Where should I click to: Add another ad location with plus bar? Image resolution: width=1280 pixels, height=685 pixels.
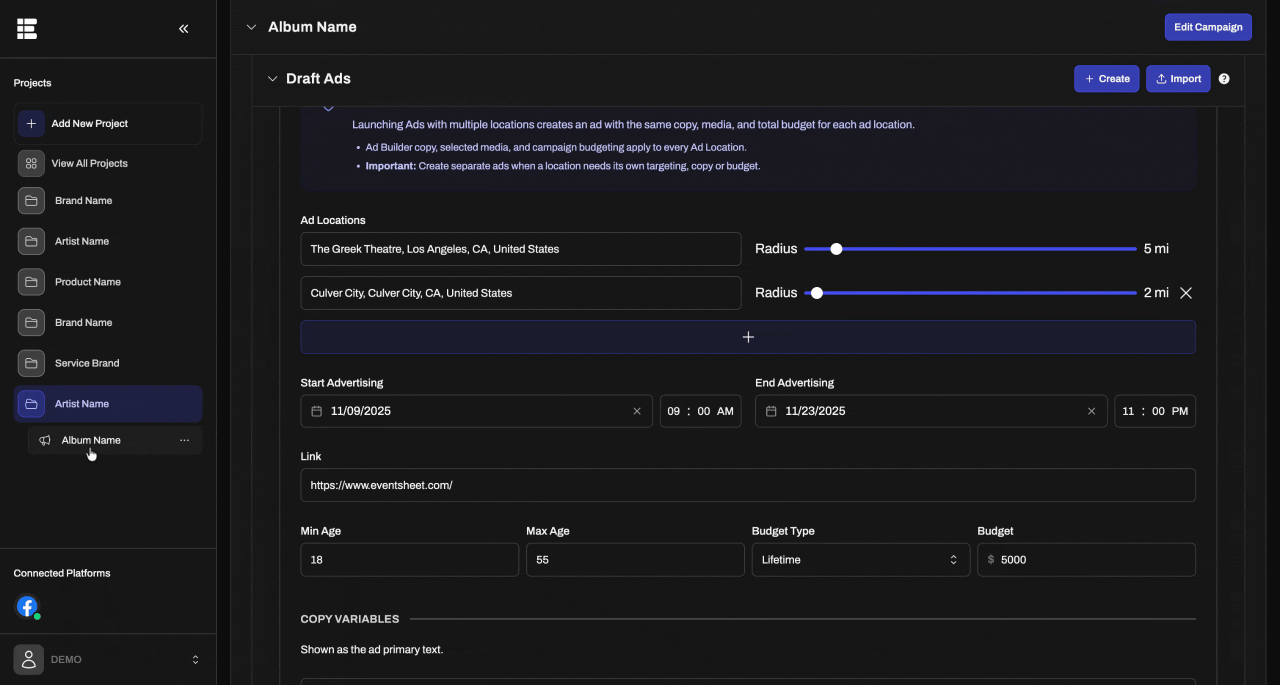(x=748, y=337)
